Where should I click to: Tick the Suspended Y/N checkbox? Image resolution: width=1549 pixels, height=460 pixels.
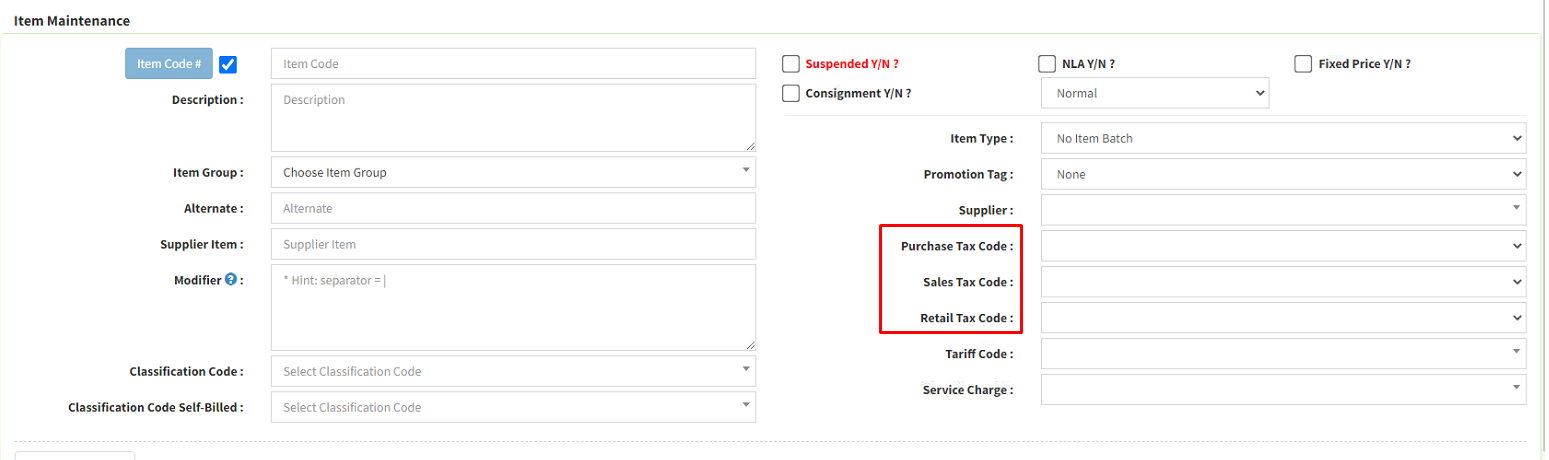[x=791, y=64]
